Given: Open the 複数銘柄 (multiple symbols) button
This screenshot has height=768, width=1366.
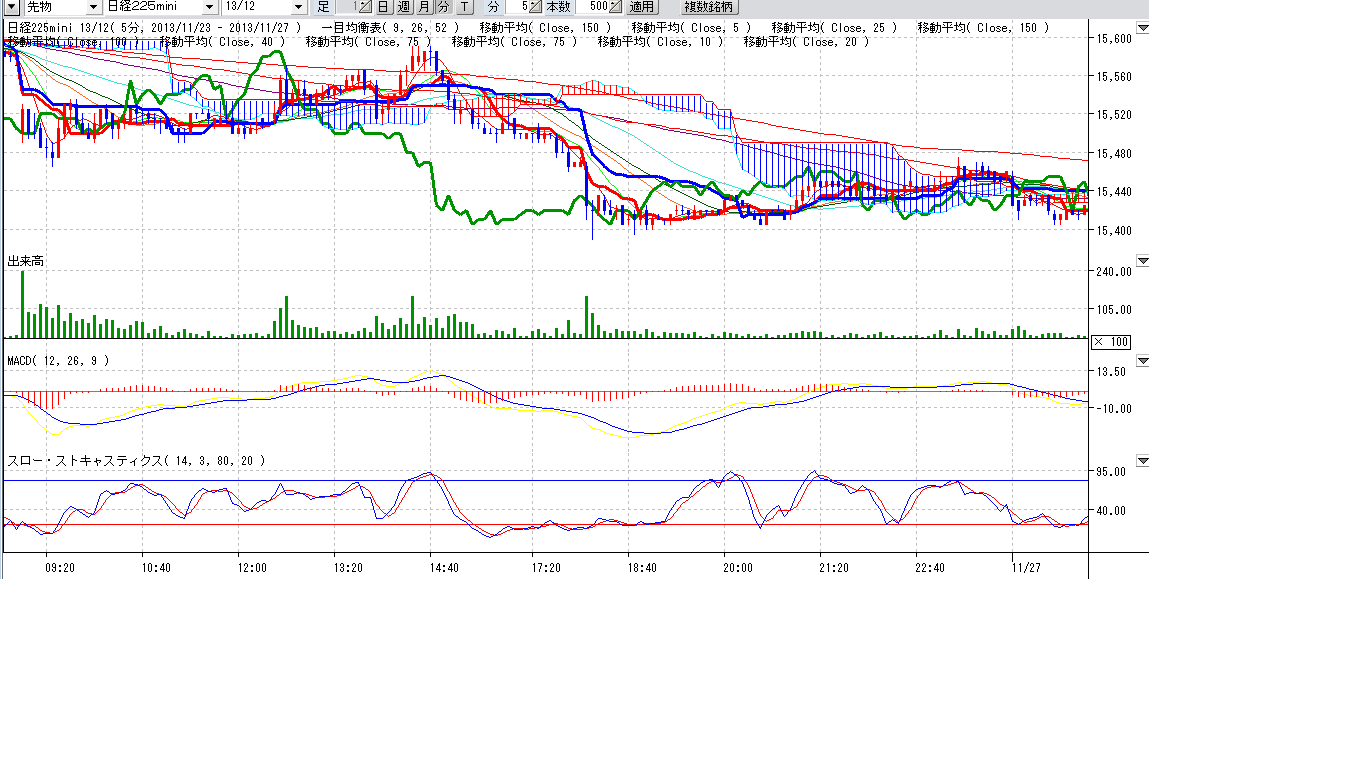Looking at the screenshot, I should [x=707, y=7].
